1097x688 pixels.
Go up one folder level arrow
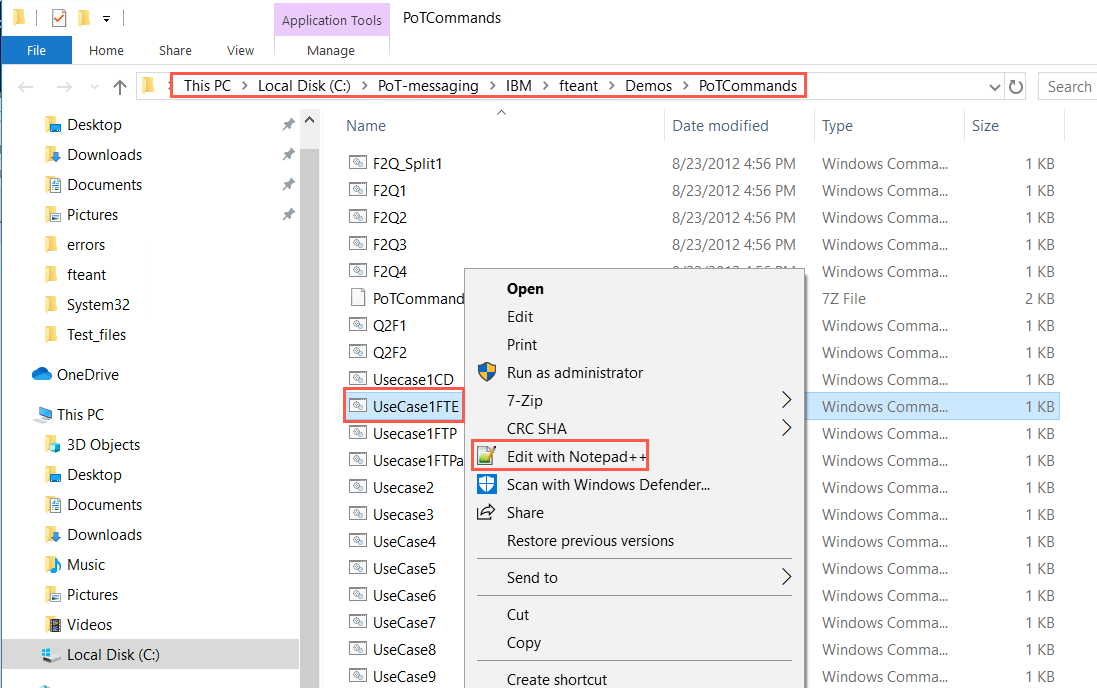point(120,87)
